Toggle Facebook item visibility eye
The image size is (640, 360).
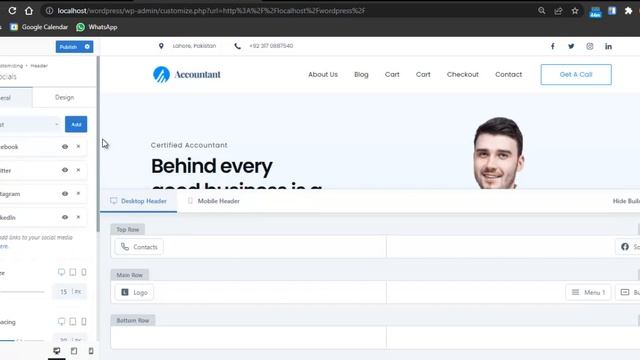[65, 147]
